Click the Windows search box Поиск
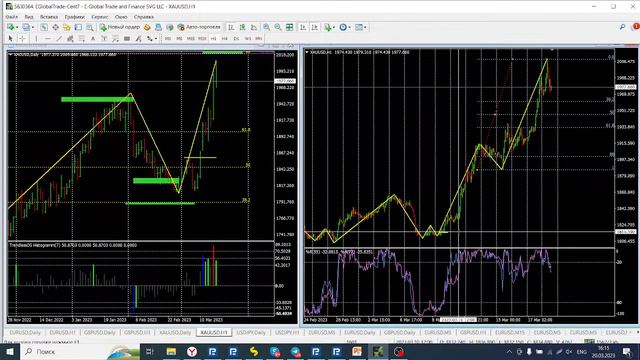The width and height of the screenshot is (640, 360). pos(80,351)
